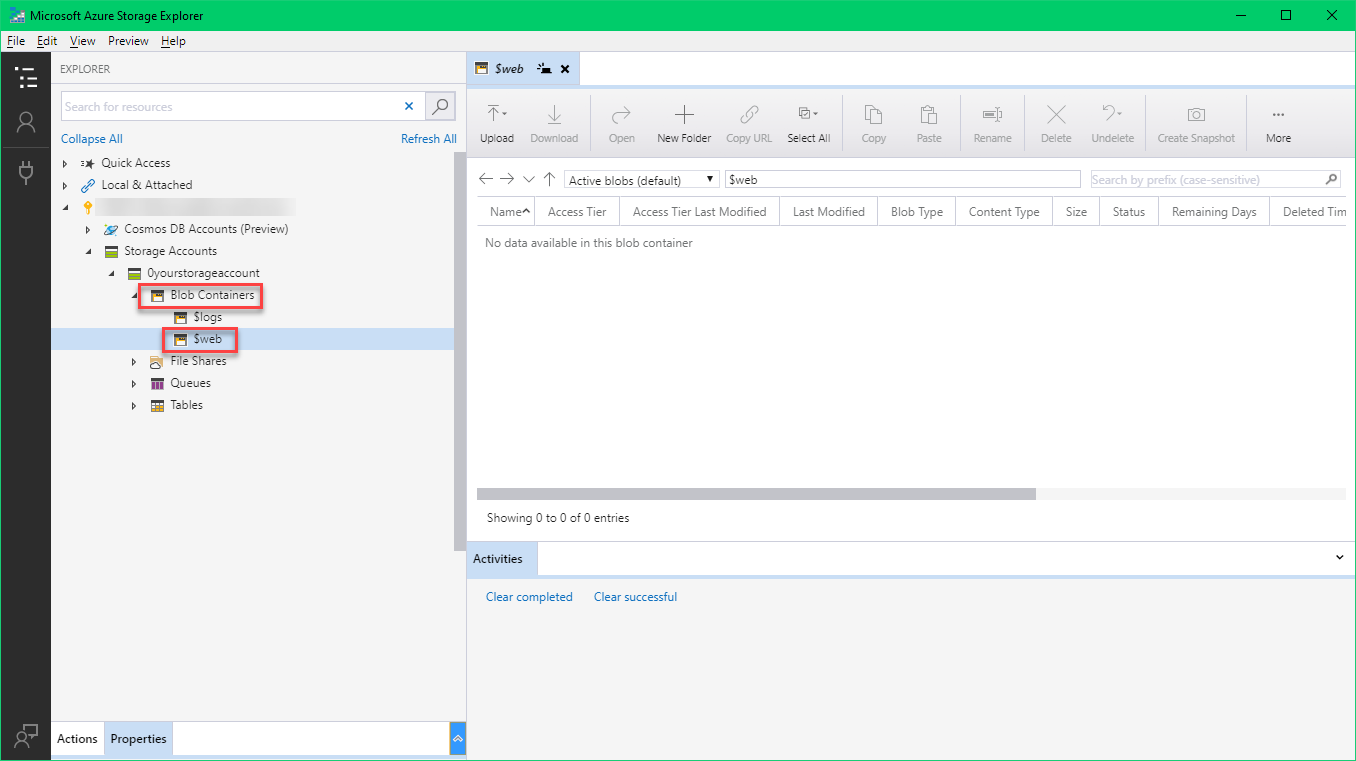Collapse the Blob Containers node
The image size is (1356, 761).
134,295
